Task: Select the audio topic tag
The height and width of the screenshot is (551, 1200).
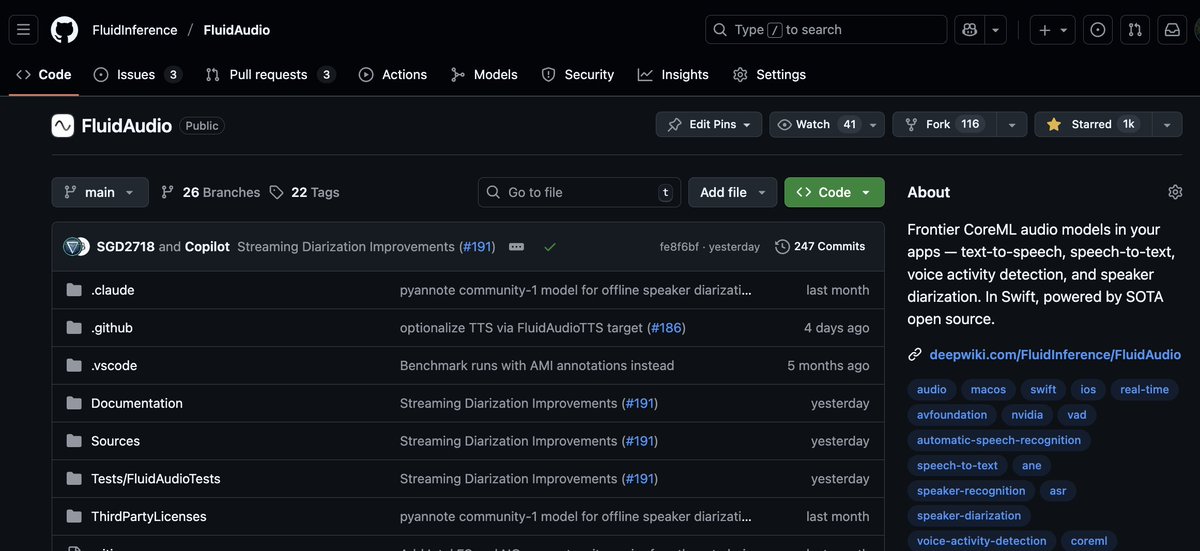Action: pyautogui.click(x=931, y=390)
